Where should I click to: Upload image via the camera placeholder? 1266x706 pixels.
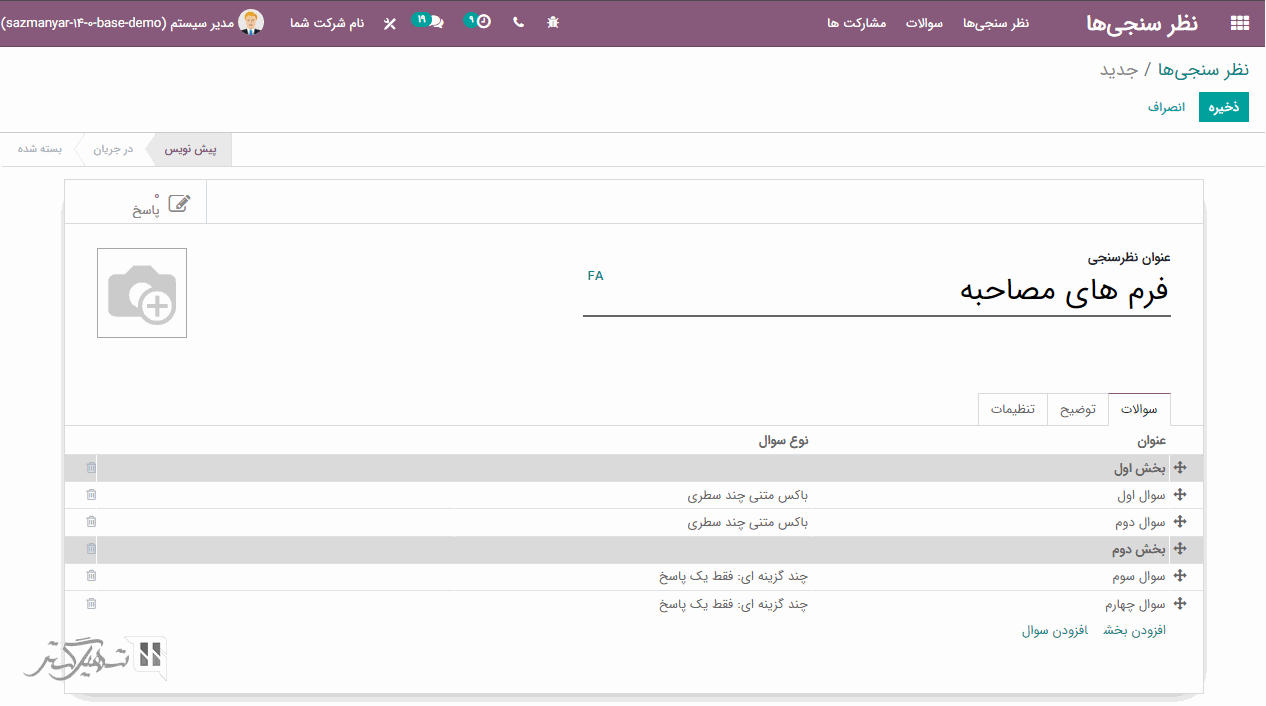[142, 293]
